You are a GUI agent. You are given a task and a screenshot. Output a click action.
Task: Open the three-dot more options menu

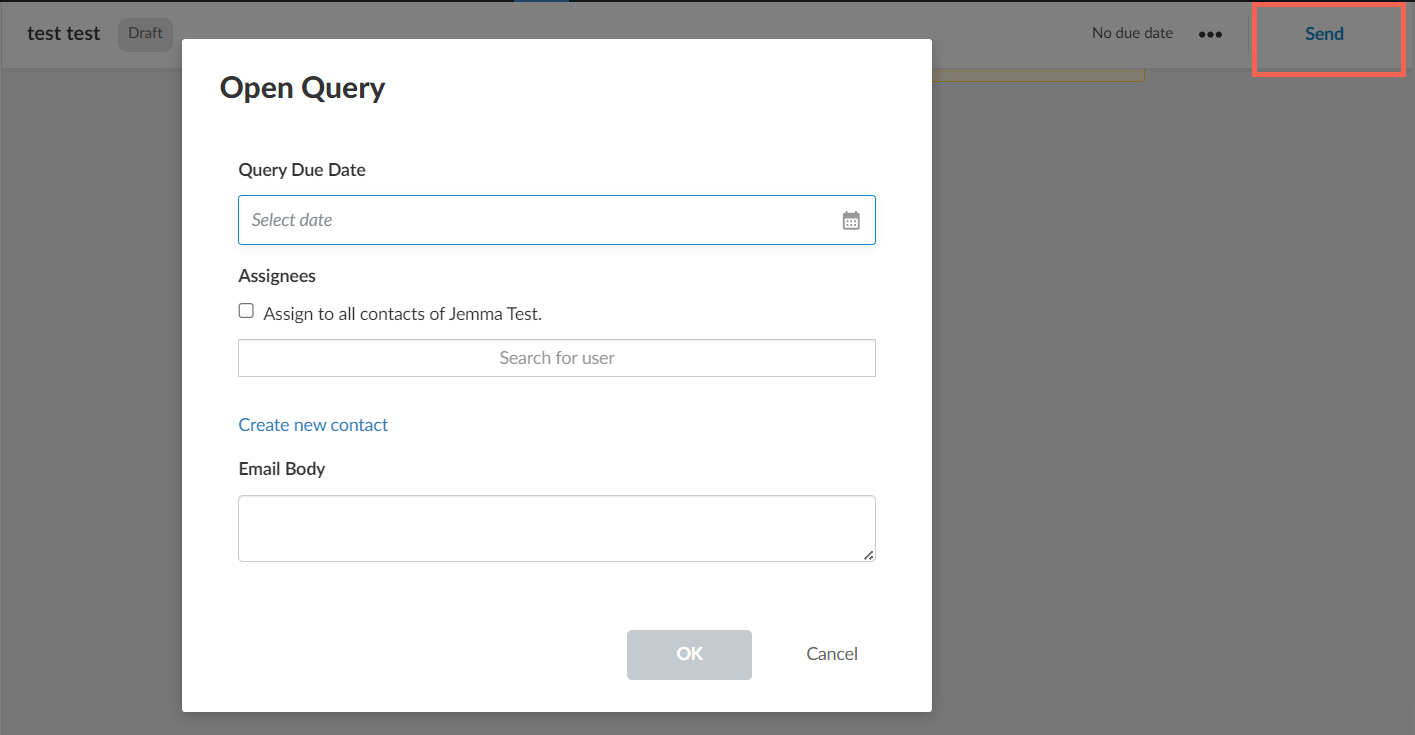click(1210, 34)
